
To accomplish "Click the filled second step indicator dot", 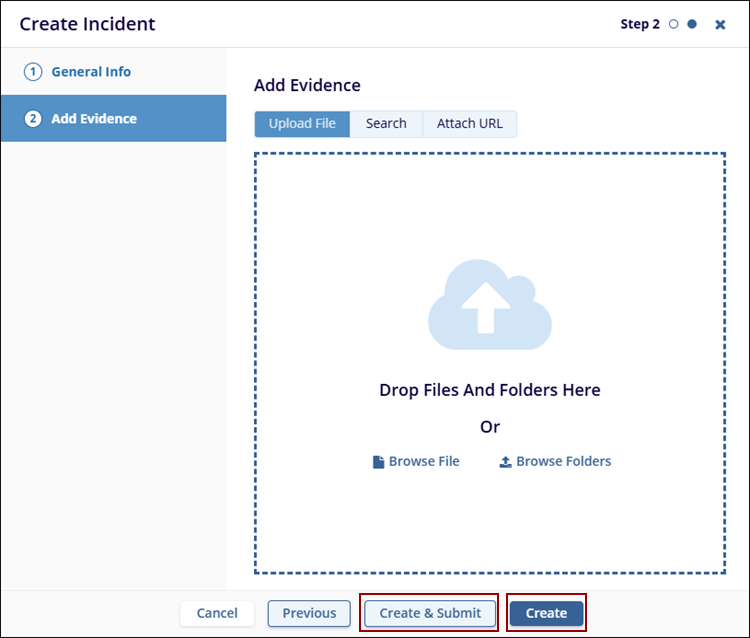I will [692, 24].
